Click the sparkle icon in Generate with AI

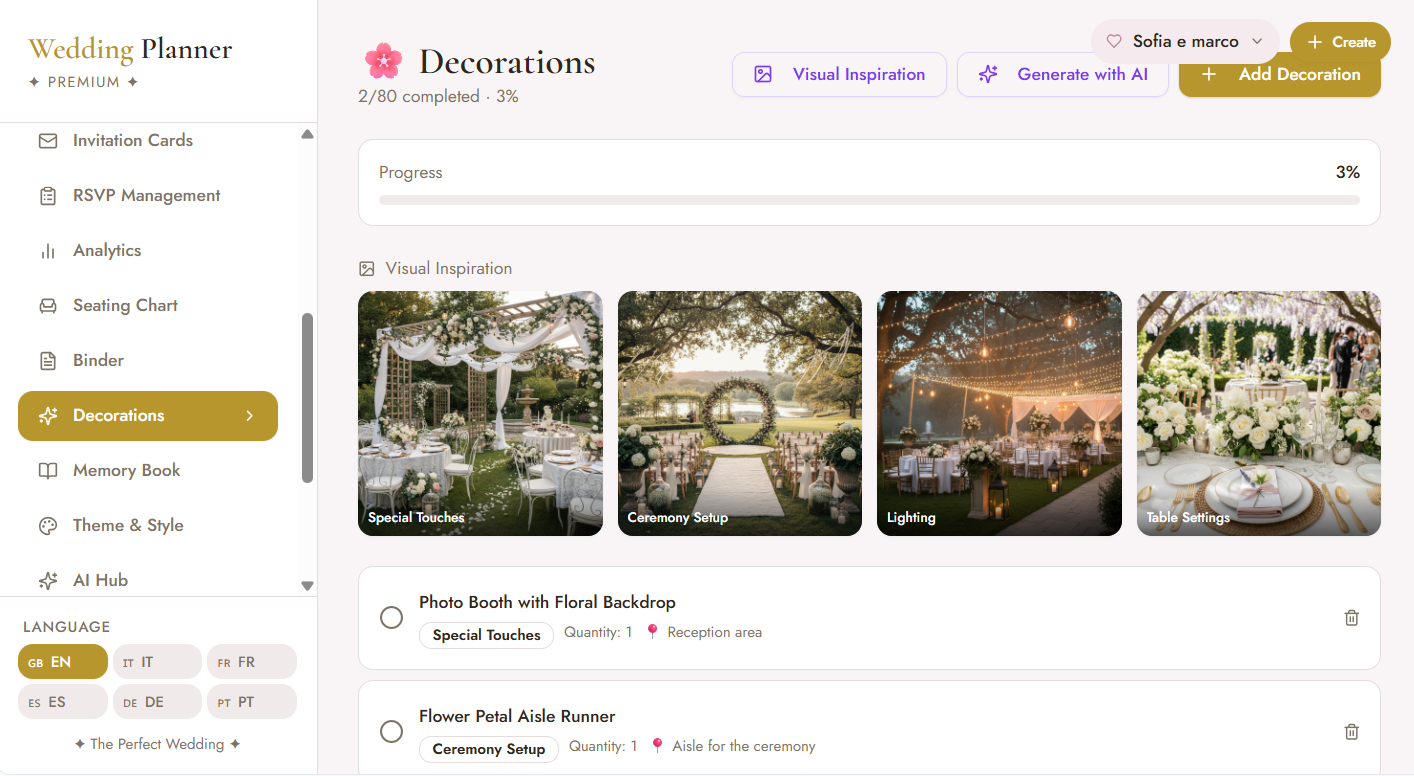click(988, 74)
